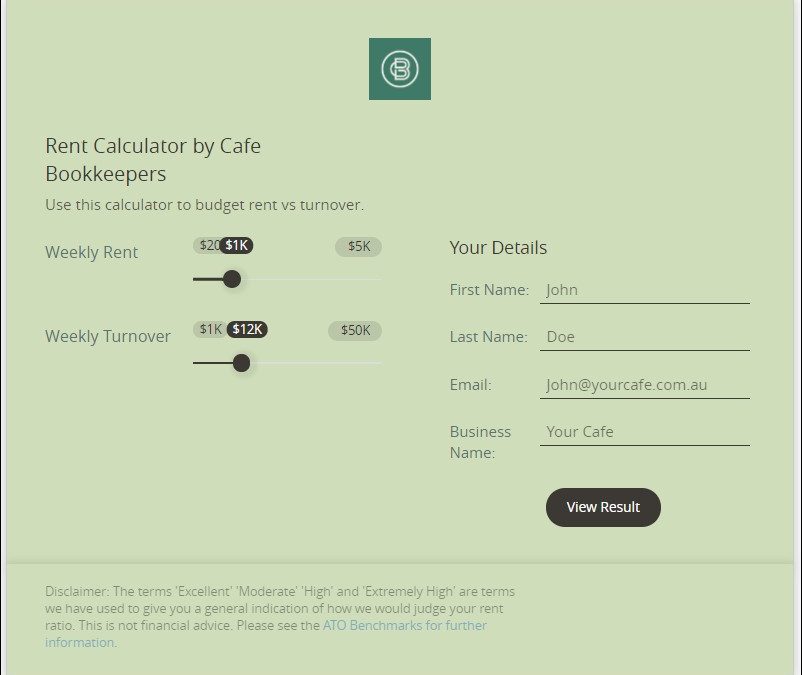The image size is (802, 675).
Task: Select the Email input field
Action: tap(644, 384)
